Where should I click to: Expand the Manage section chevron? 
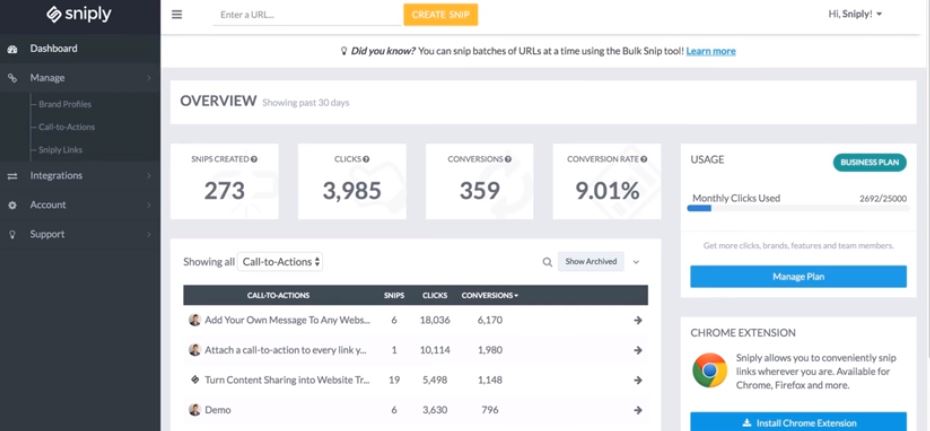[x=149, y=78]
